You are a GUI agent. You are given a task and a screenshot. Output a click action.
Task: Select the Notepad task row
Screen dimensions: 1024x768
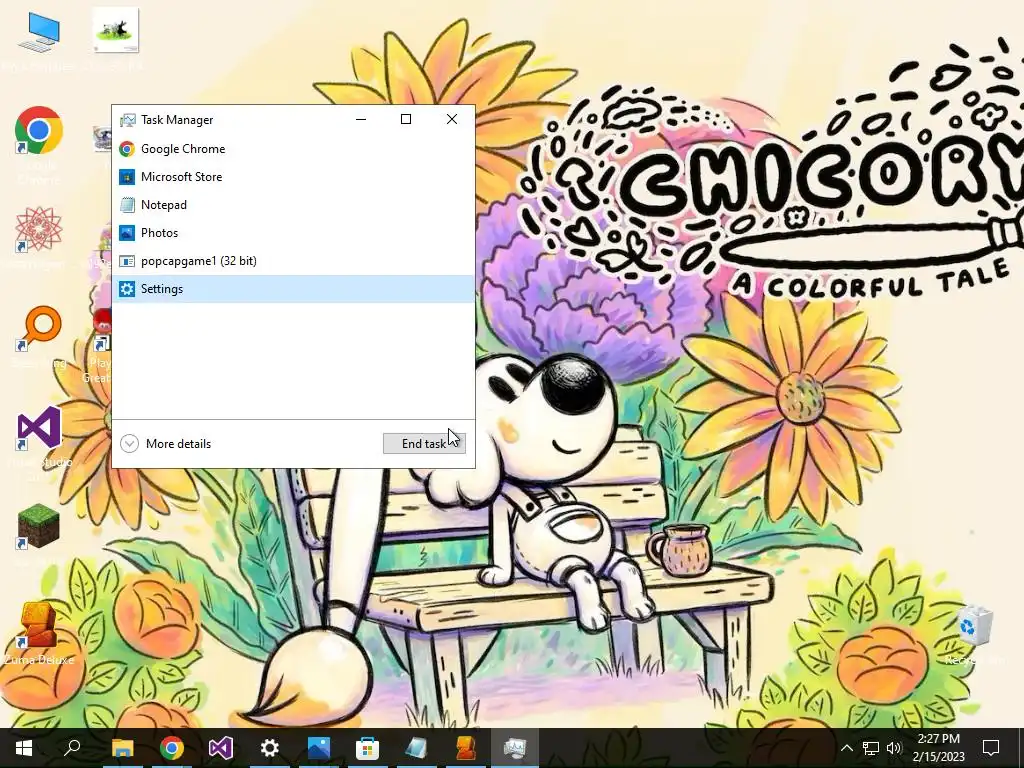[293, 205]
